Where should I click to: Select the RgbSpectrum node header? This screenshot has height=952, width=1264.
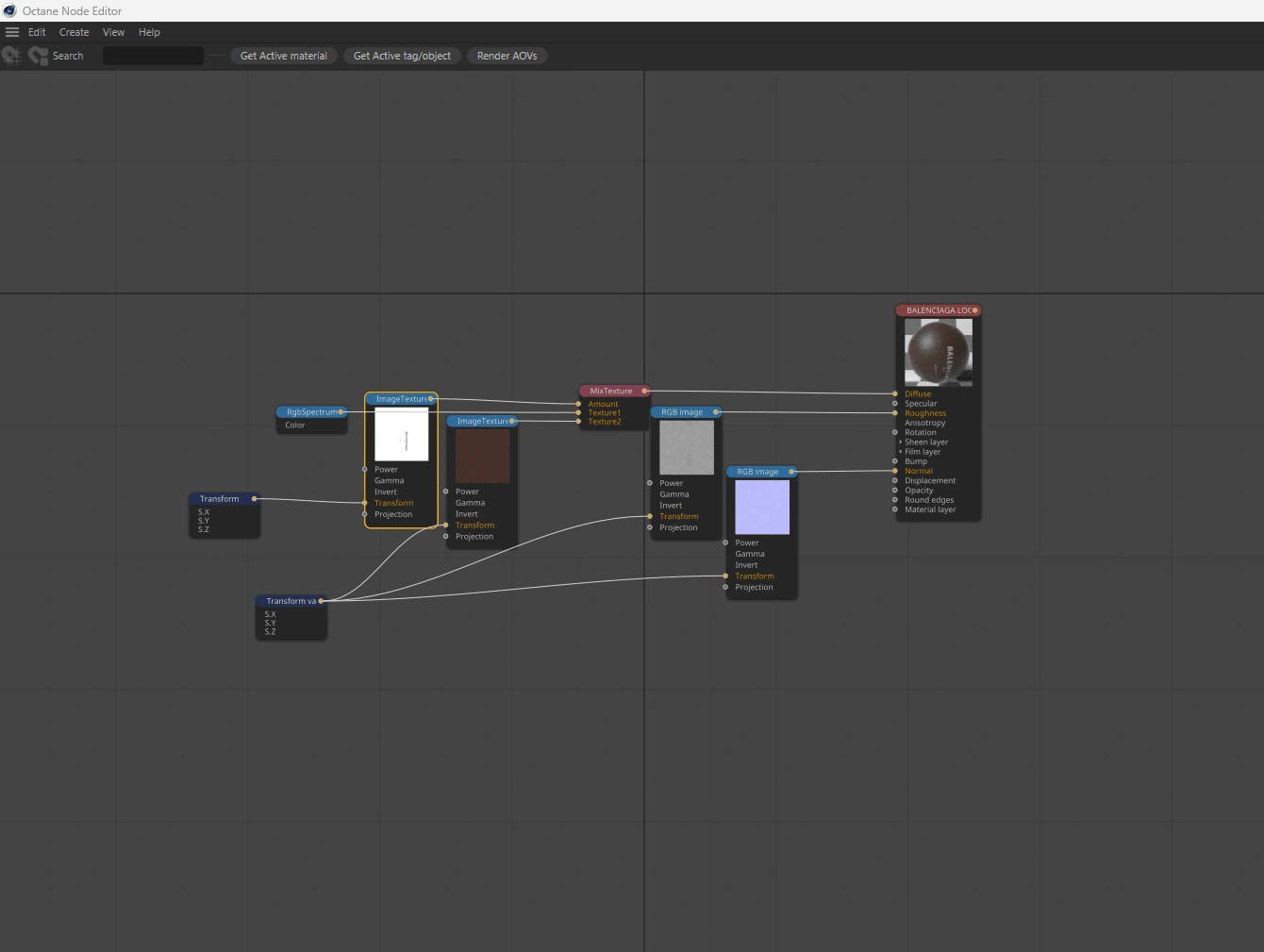pyautogui.click(x=311, y=412)
